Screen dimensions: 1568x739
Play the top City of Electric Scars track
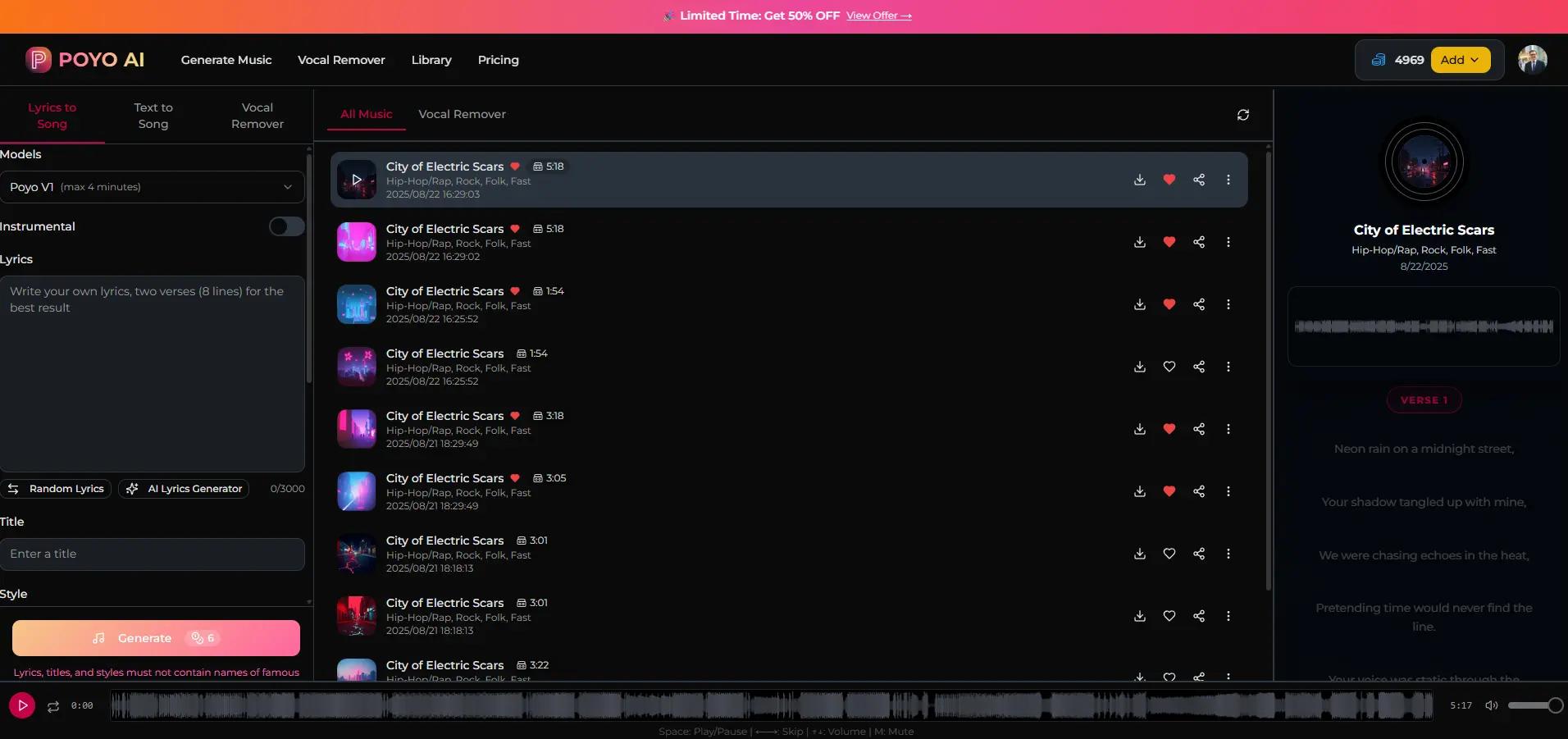coord(356,180)
